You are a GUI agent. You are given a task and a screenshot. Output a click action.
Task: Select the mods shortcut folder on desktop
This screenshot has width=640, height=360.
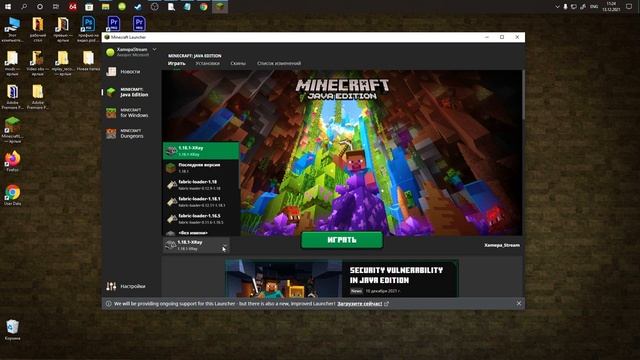coord(11,63)
